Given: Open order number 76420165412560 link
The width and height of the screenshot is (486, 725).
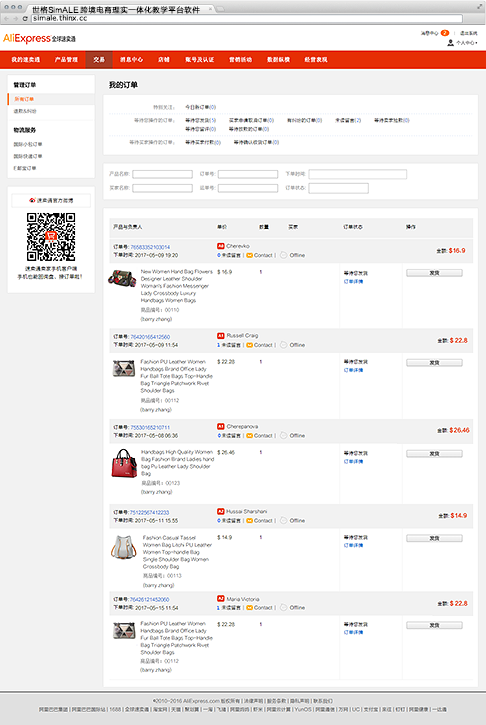Looking at the screenshot, I should pos(150,337).
